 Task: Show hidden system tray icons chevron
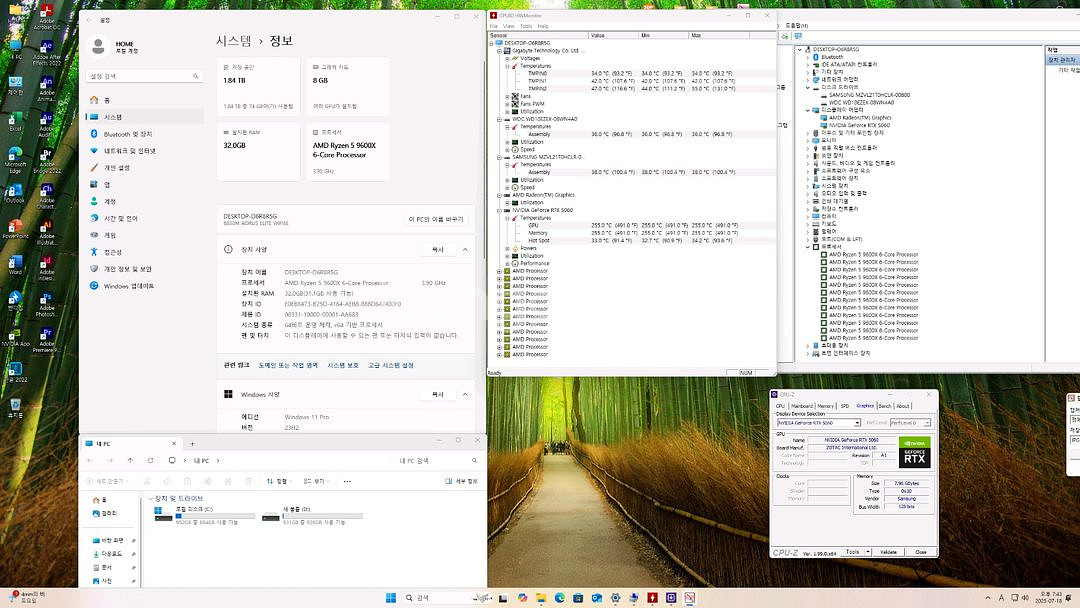988,598
